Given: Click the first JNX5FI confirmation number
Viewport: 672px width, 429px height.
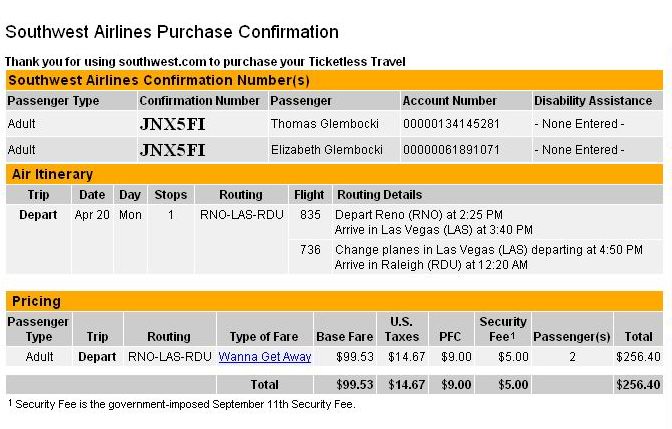Looking at the screenshot, I should tap(172, 124).
